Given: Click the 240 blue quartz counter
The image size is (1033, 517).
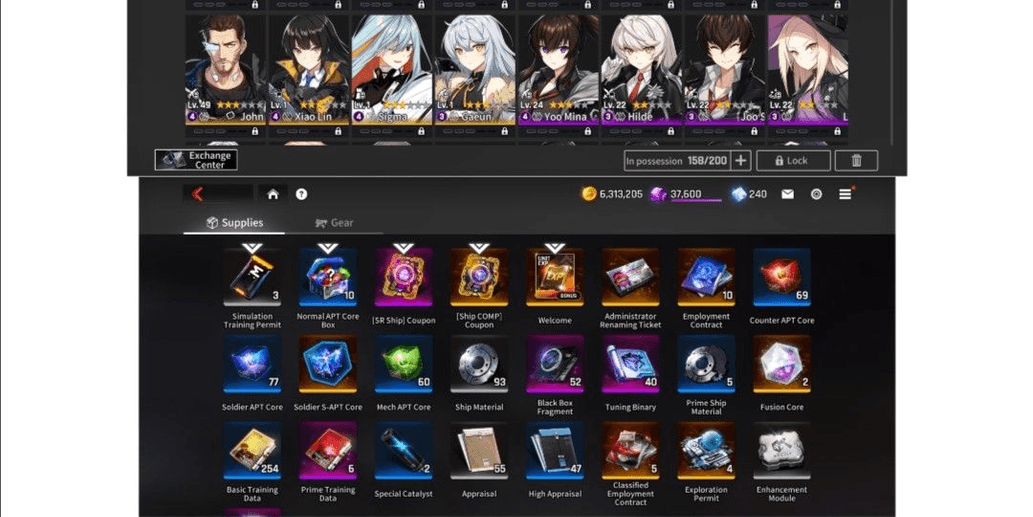Looking at the screenshot, I should [x=749, y=194].
